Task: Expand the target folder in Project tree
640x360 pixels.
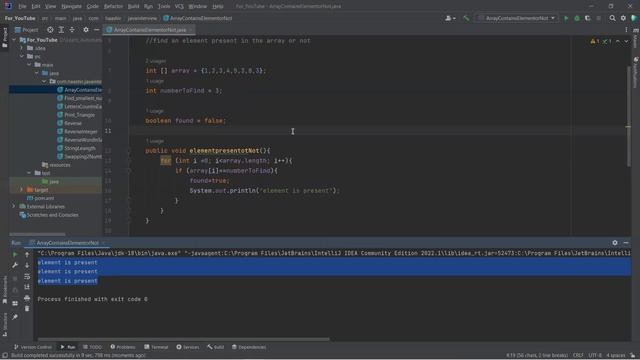Action: (22, 190)
